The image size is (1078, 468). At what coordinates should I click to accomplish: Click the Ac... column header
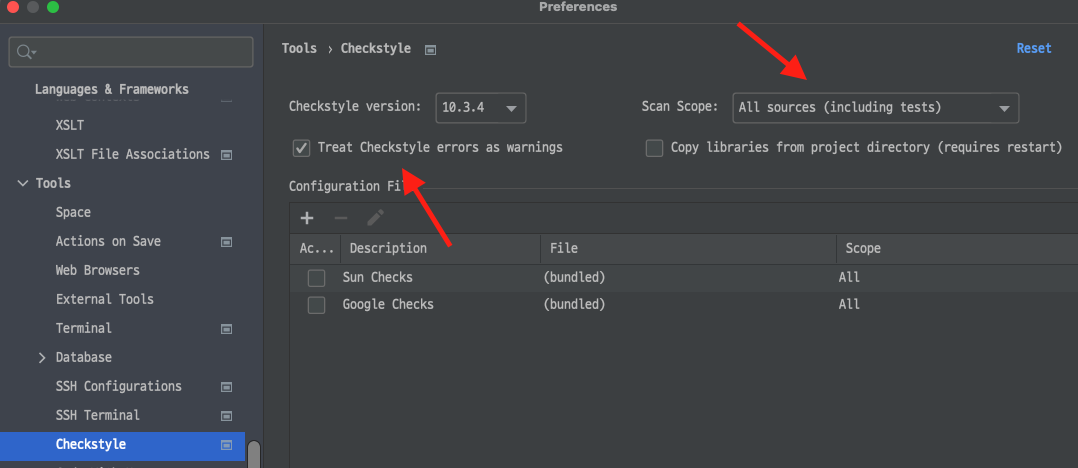(x=316, y=248)
